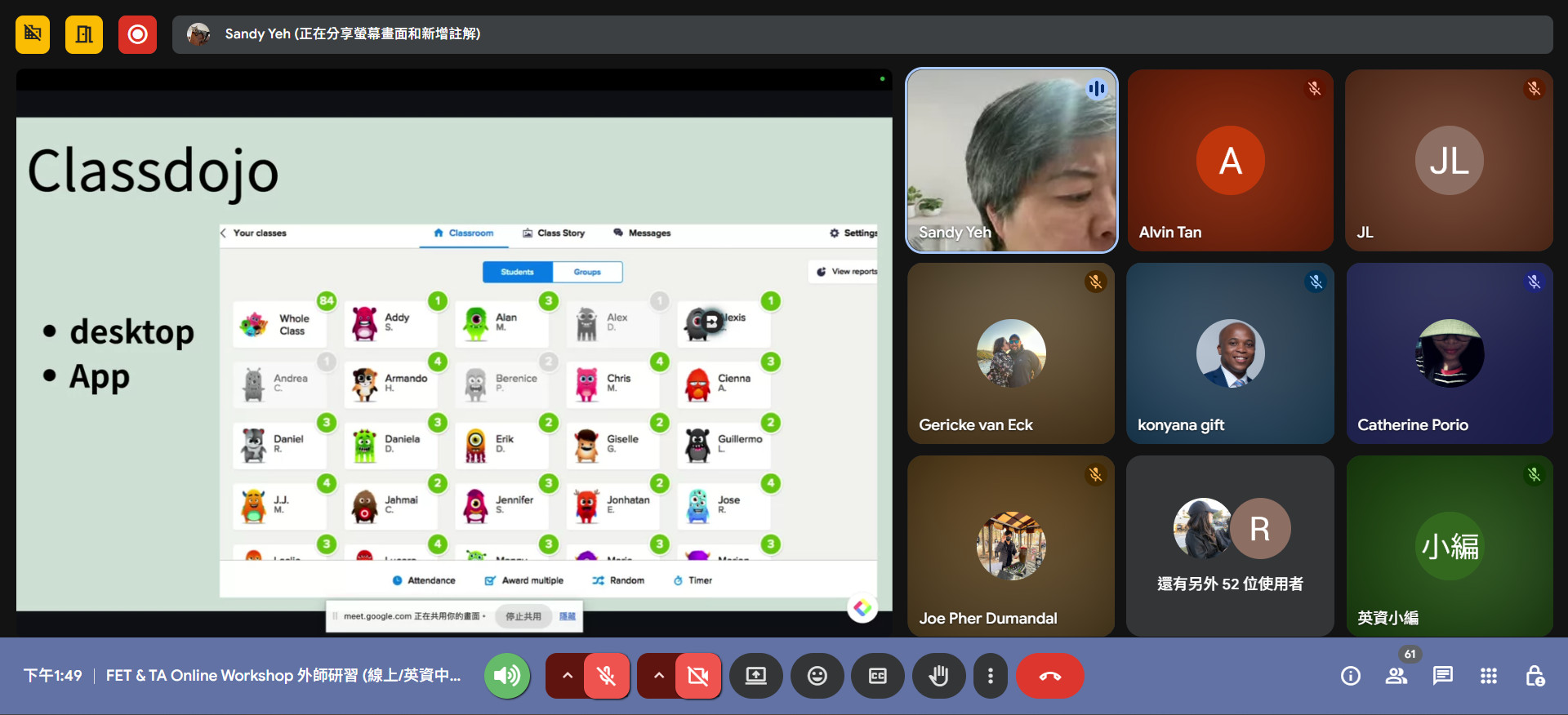Expand audio settings arrow beside microphone

pyautogui.click(x=567, y=676)
